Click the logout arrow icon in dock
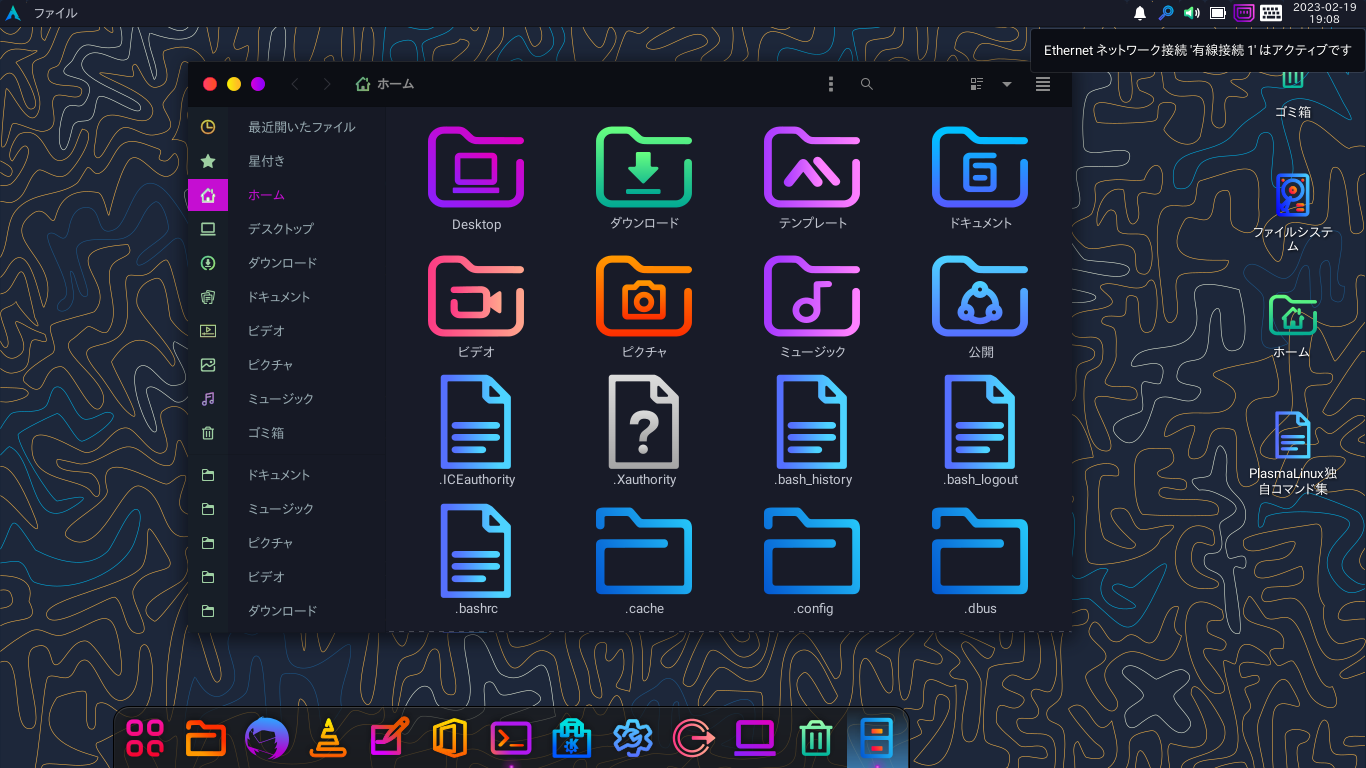 [694, 739]
